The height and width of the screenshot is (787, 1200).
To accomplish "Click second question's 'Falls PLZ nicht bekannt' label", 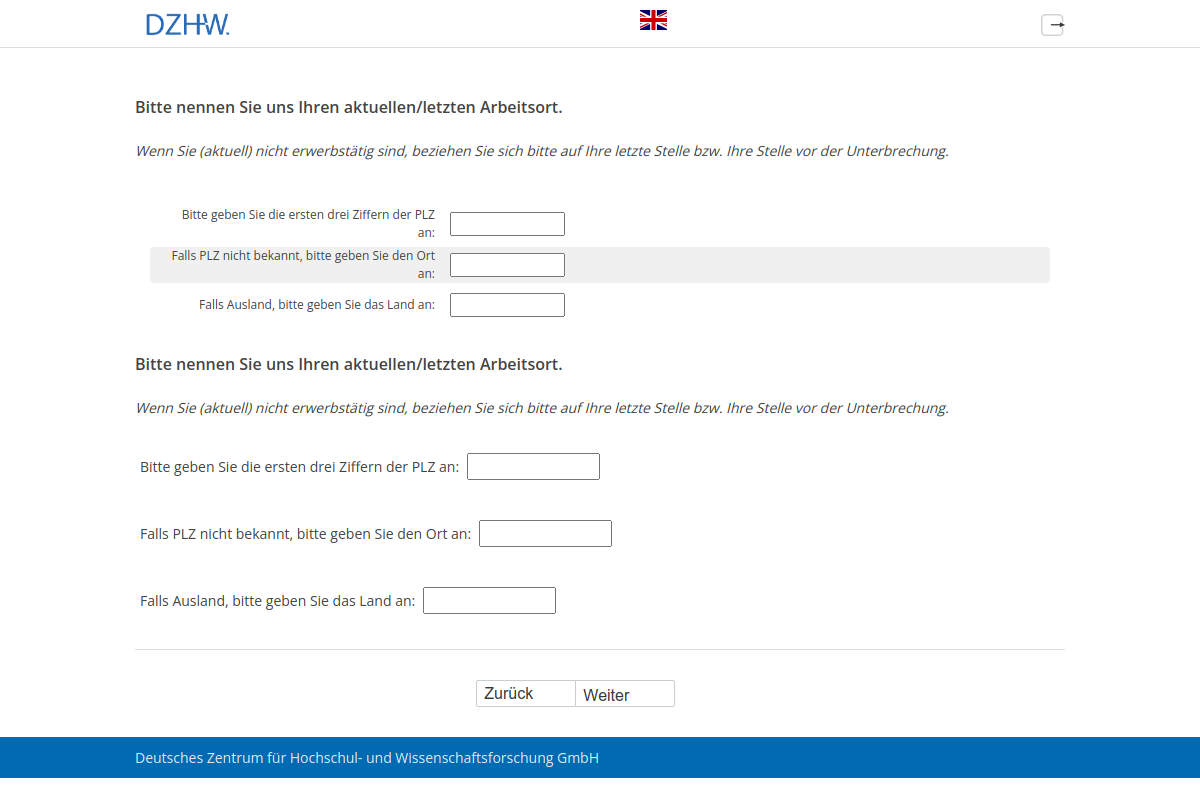I will pos(305,534).
